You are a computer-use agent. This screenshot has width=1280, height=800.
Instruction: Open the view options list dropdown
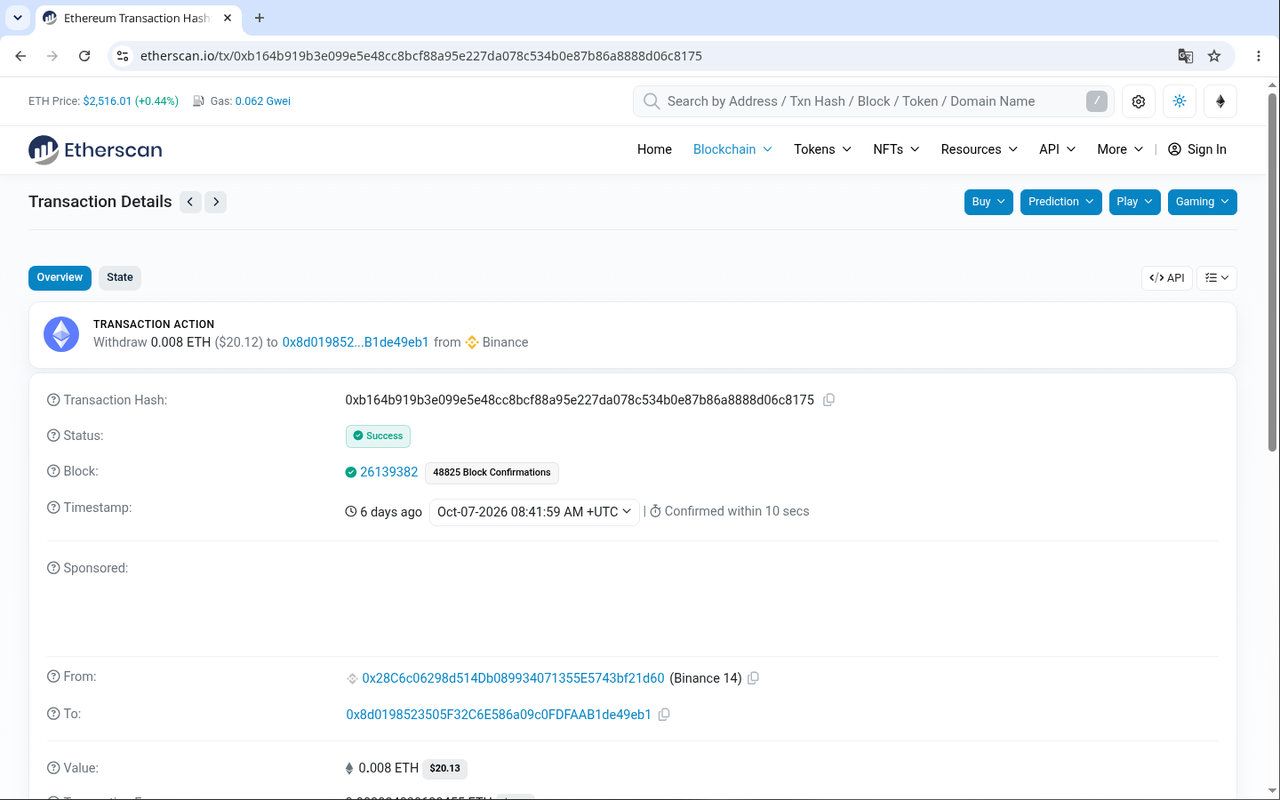click(1217, 278)
